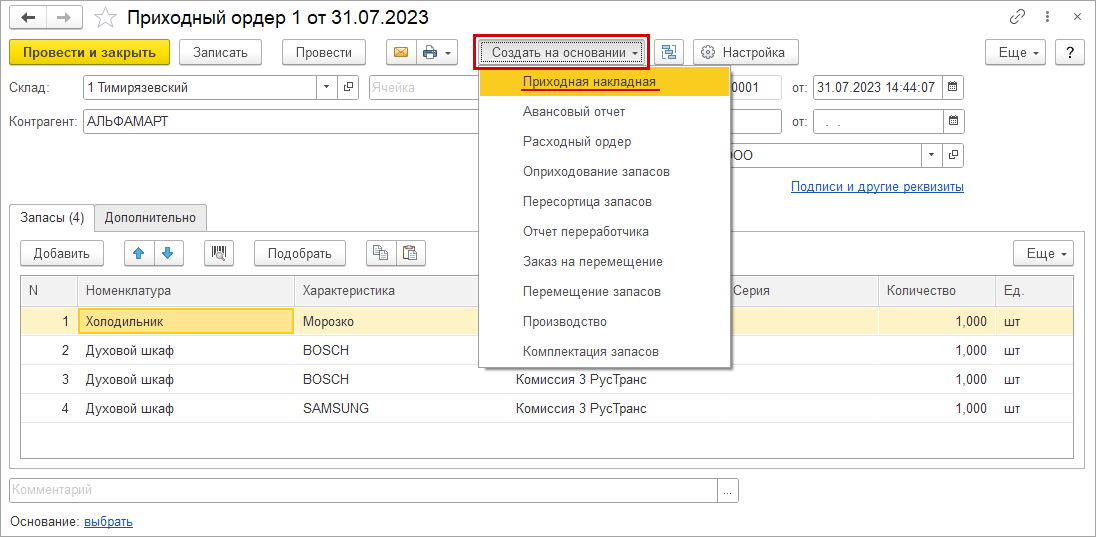Click the envelope send-email icon
The width and height of the screenshot is (1096, 537).
[x=401, y=52]
